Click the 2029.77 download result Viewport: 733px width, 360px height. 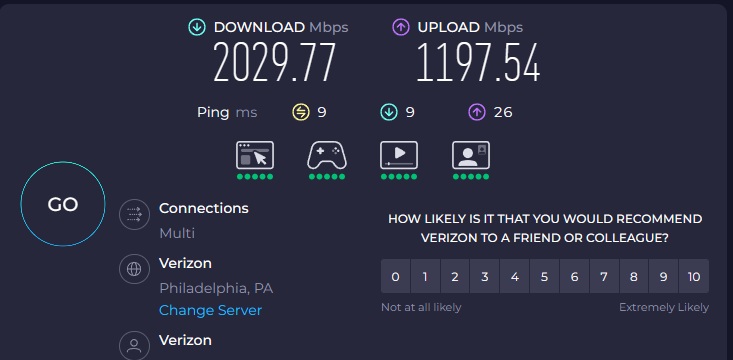tap(274, 64)
